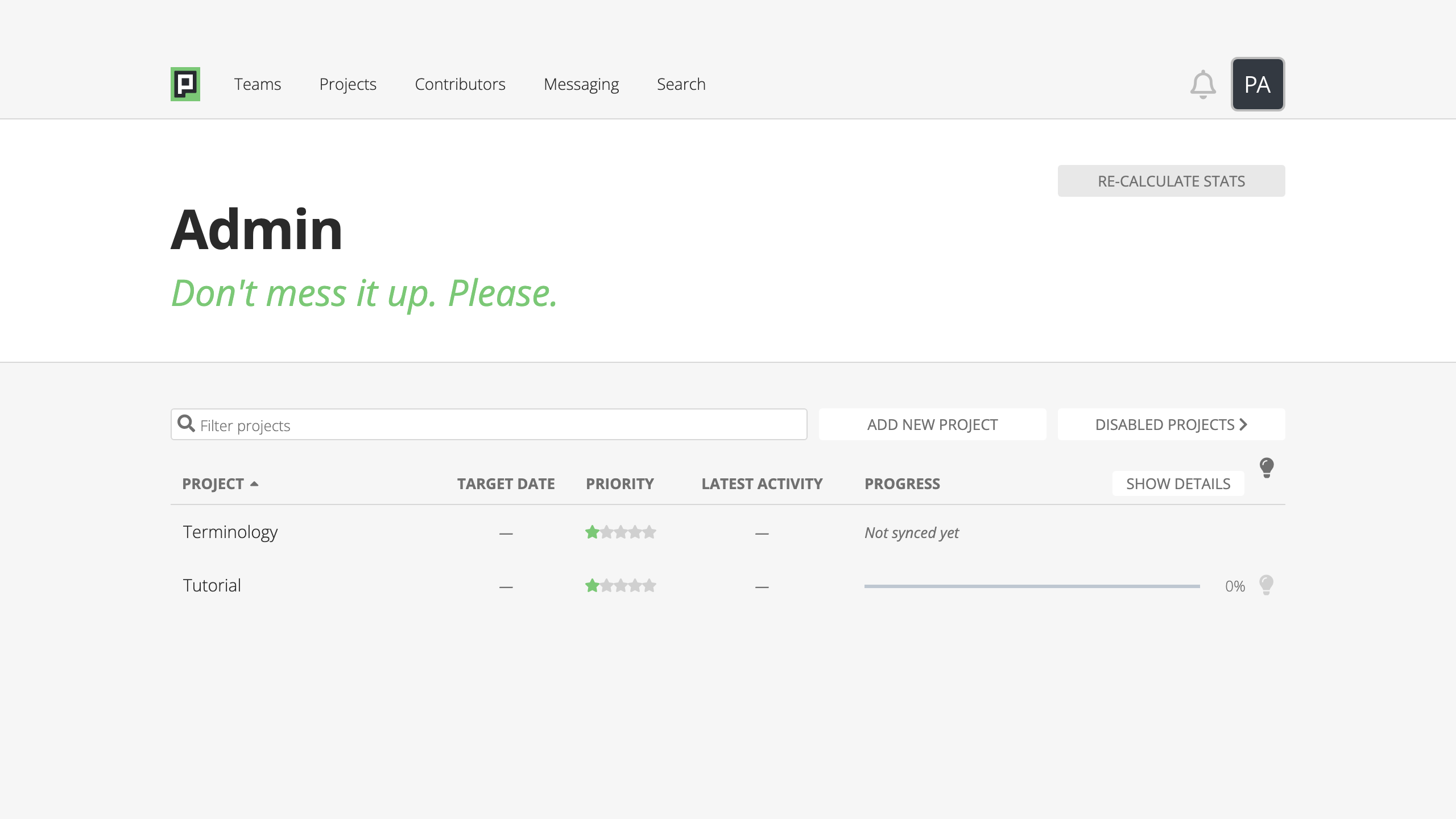Click Re-calculate Stats button

pos(1172,181)
